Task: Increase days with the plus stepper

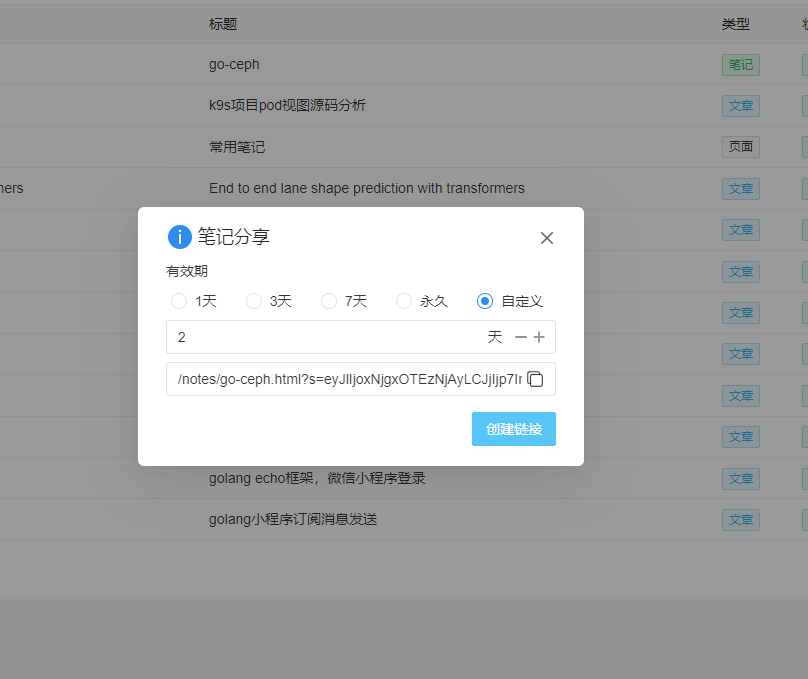Action: click(x=539, y=337)
